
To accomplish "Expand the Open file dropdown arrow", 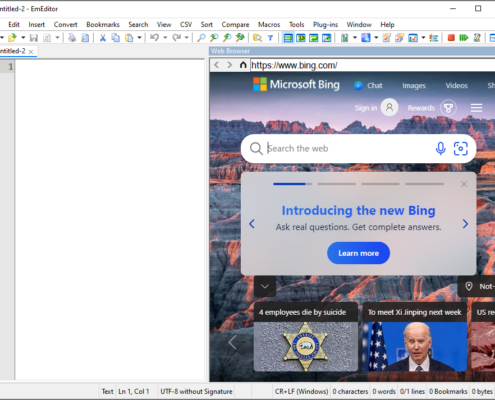I will click(x=23, y=38).
